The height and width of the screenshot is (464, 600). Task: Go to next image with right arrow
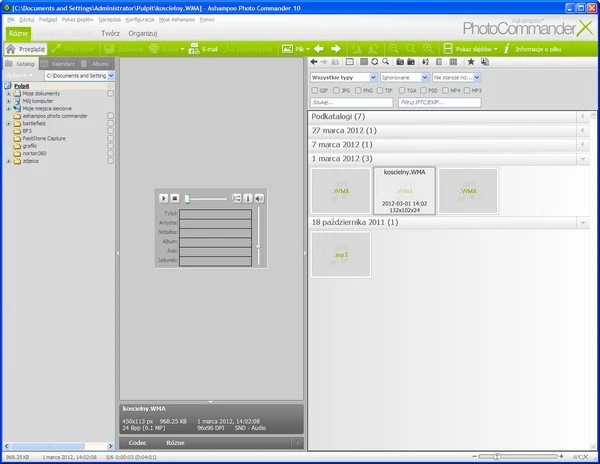[x=336, y=48]
